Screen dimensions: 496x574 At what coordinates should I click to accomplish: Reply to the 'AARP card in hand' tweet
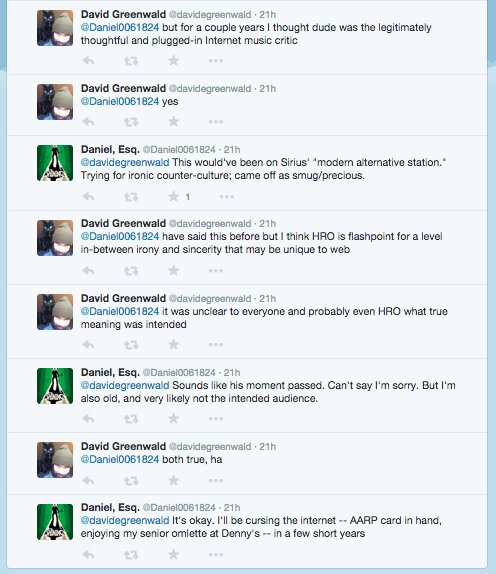point(88,555)
